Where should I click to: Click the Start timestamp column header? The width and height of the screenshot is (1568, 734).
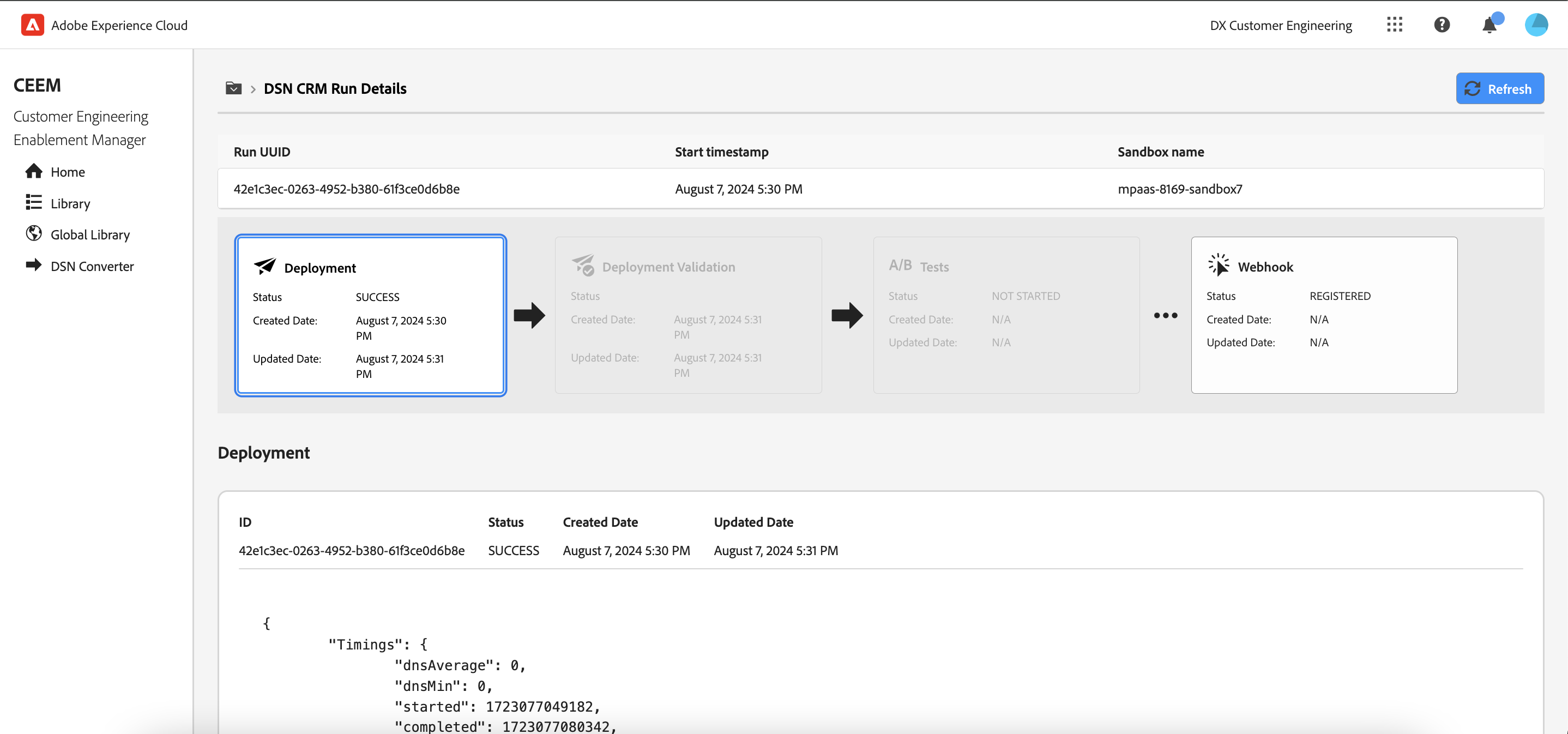point(721,152)
